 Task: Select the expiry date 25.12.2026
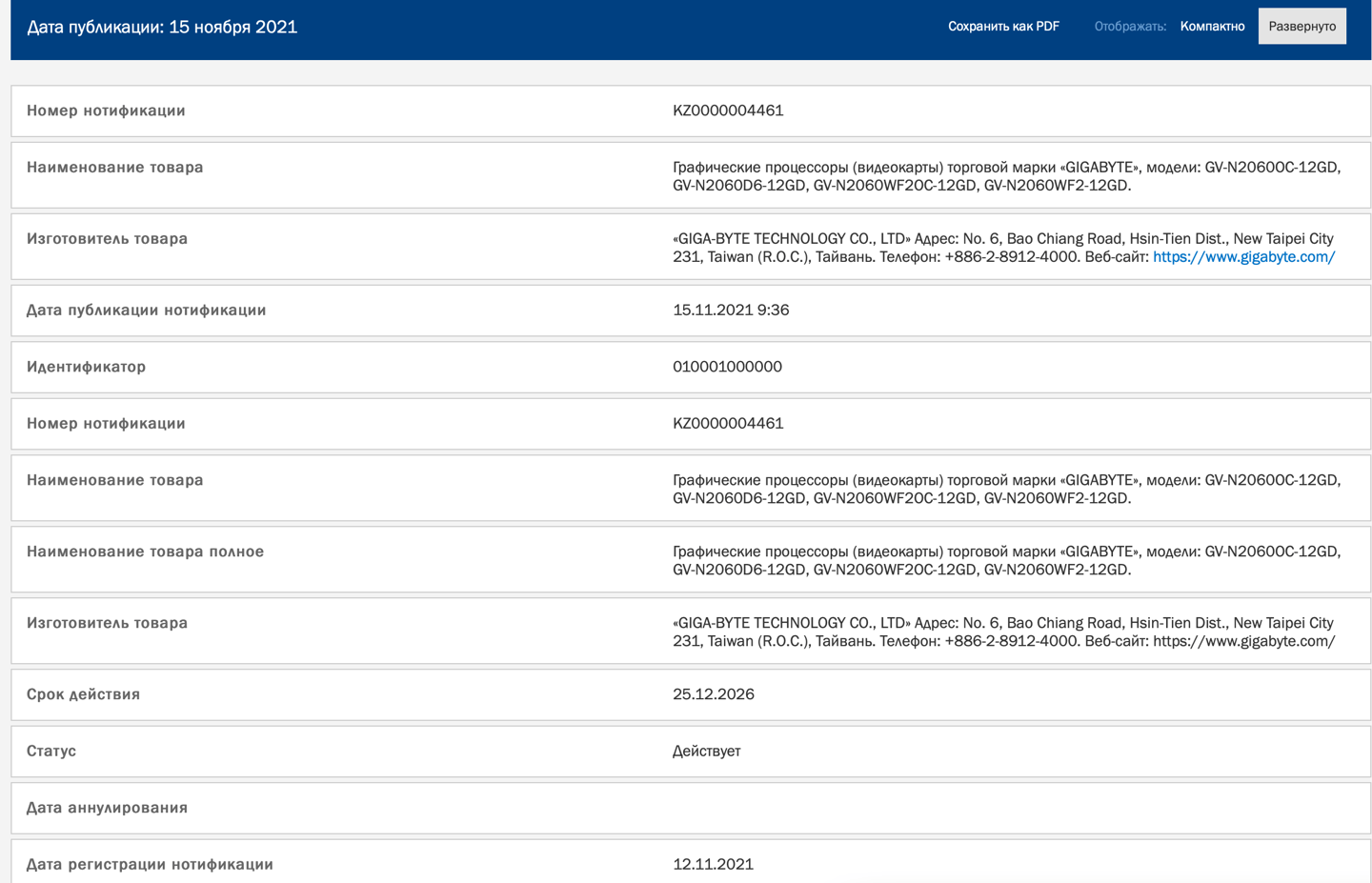713,694
